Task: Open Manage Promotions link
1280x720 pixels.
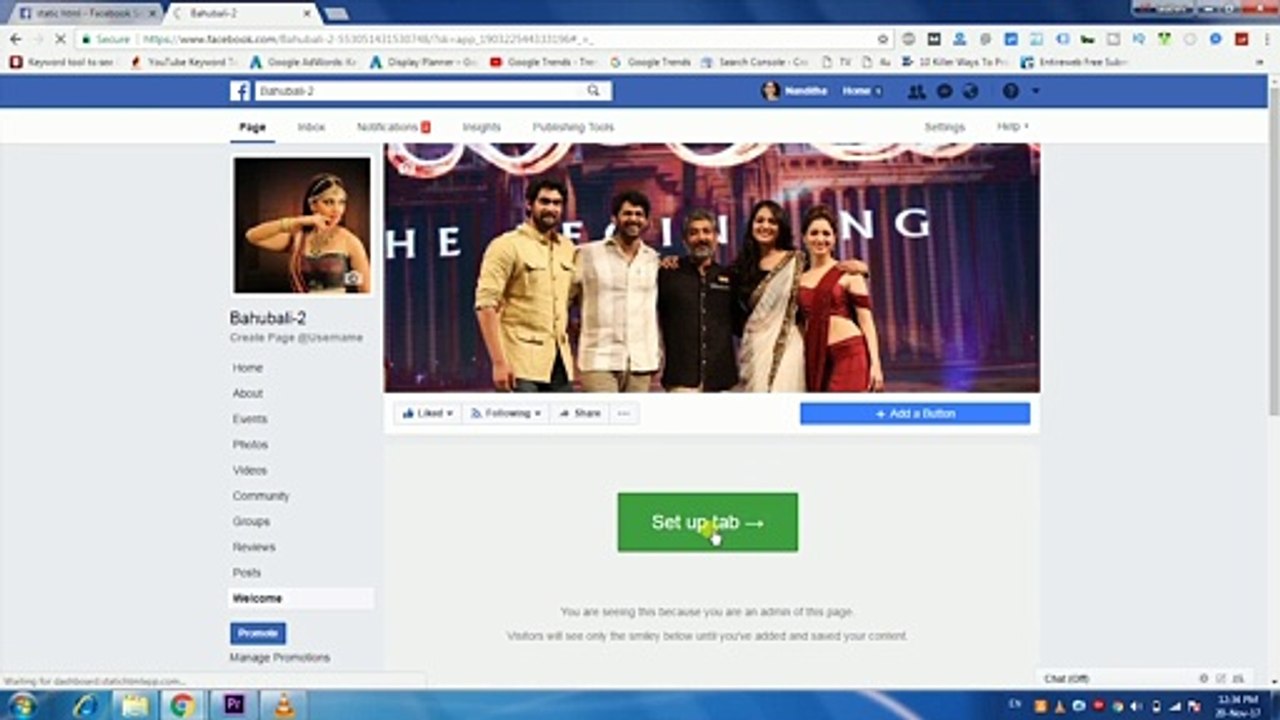Action: (280, 658)
